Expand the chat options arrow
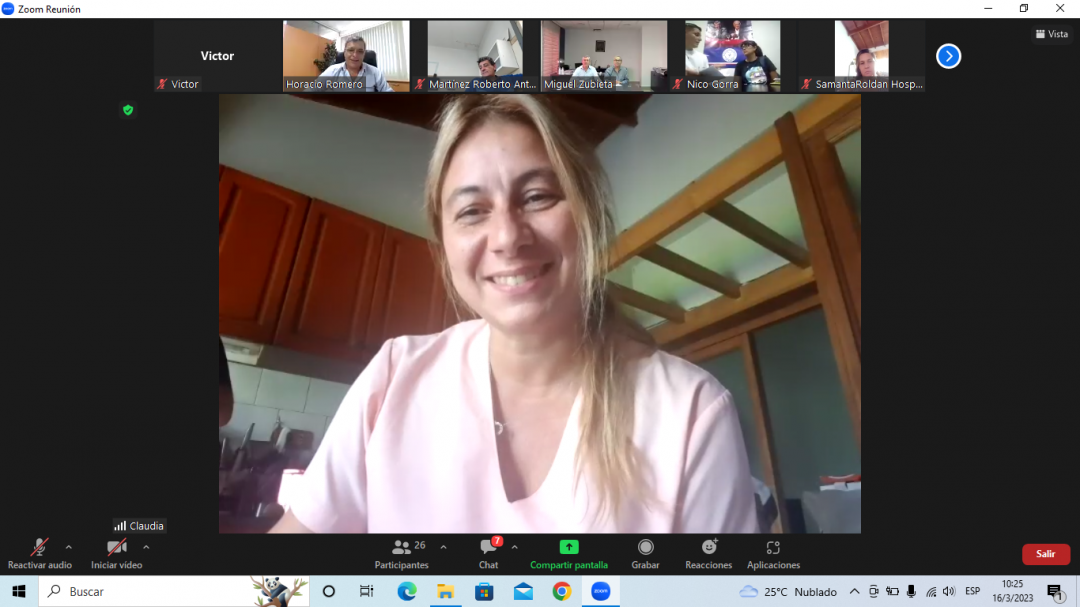The image size is (1080, 607). click(x=515, y=548)
